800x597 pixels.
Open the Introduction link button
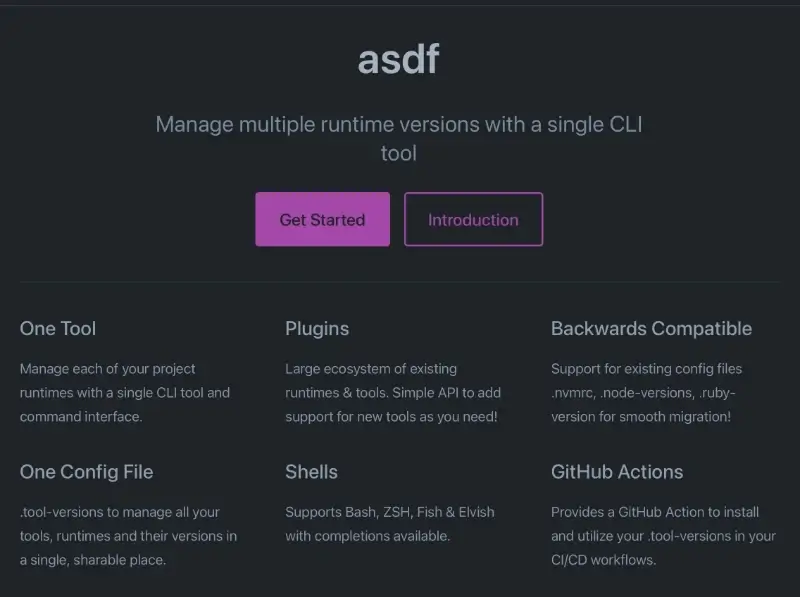pos(473,220)
